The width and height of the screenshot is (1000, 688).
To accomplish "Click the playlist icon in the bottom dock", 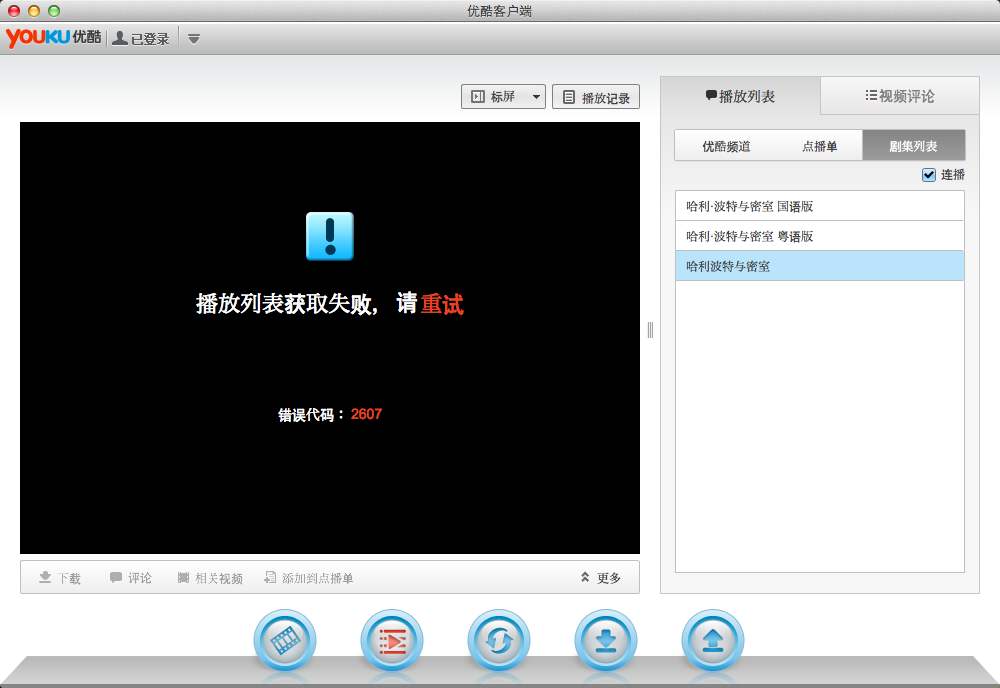I will (392, 640).
